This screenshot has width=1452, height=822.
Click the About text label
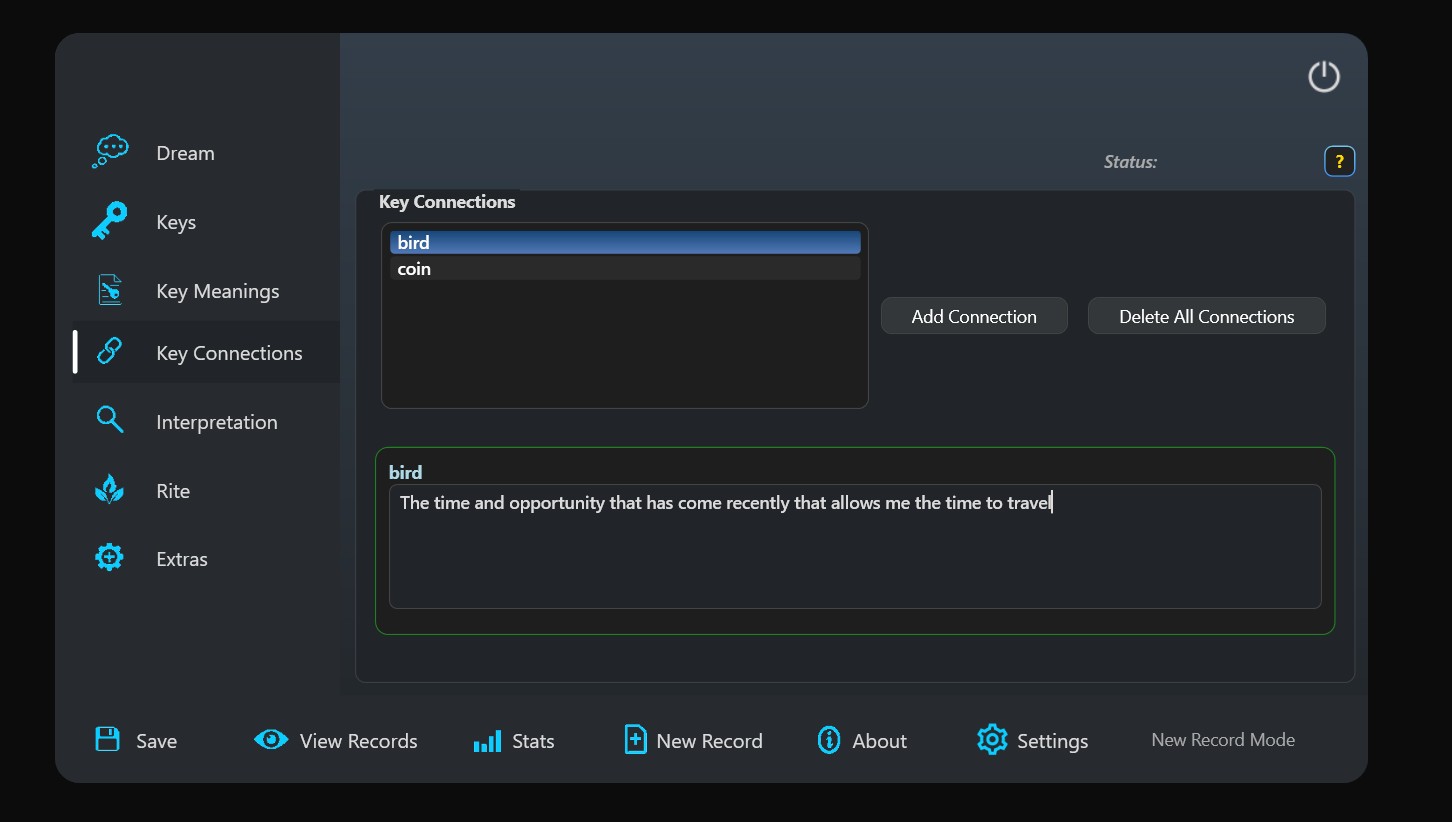[x=879, y=741]
